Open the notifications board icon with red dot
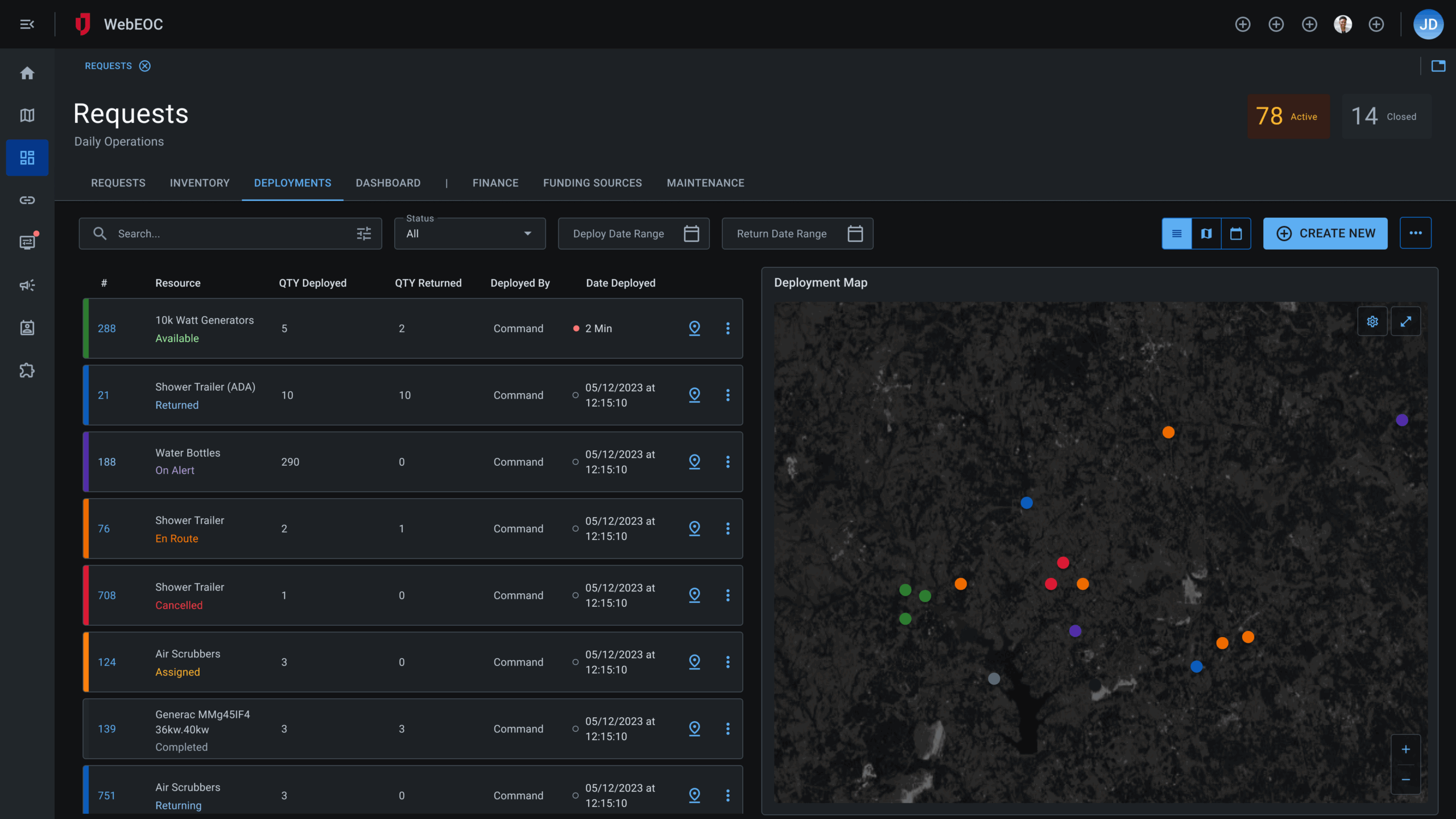The width and height of the screenshot is (1456, 819). 27,242
